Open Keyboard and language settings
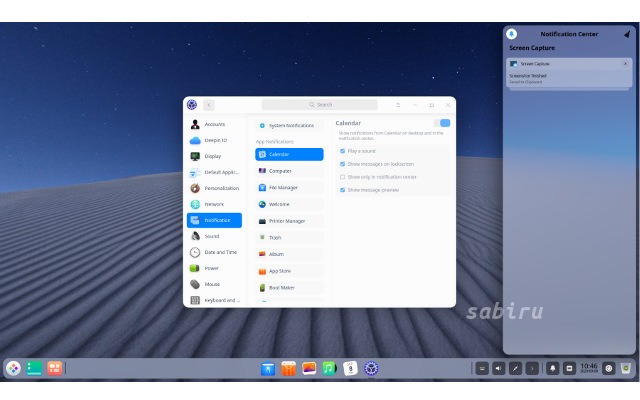The height and width of the screenshot is (400, 640). 214,300
